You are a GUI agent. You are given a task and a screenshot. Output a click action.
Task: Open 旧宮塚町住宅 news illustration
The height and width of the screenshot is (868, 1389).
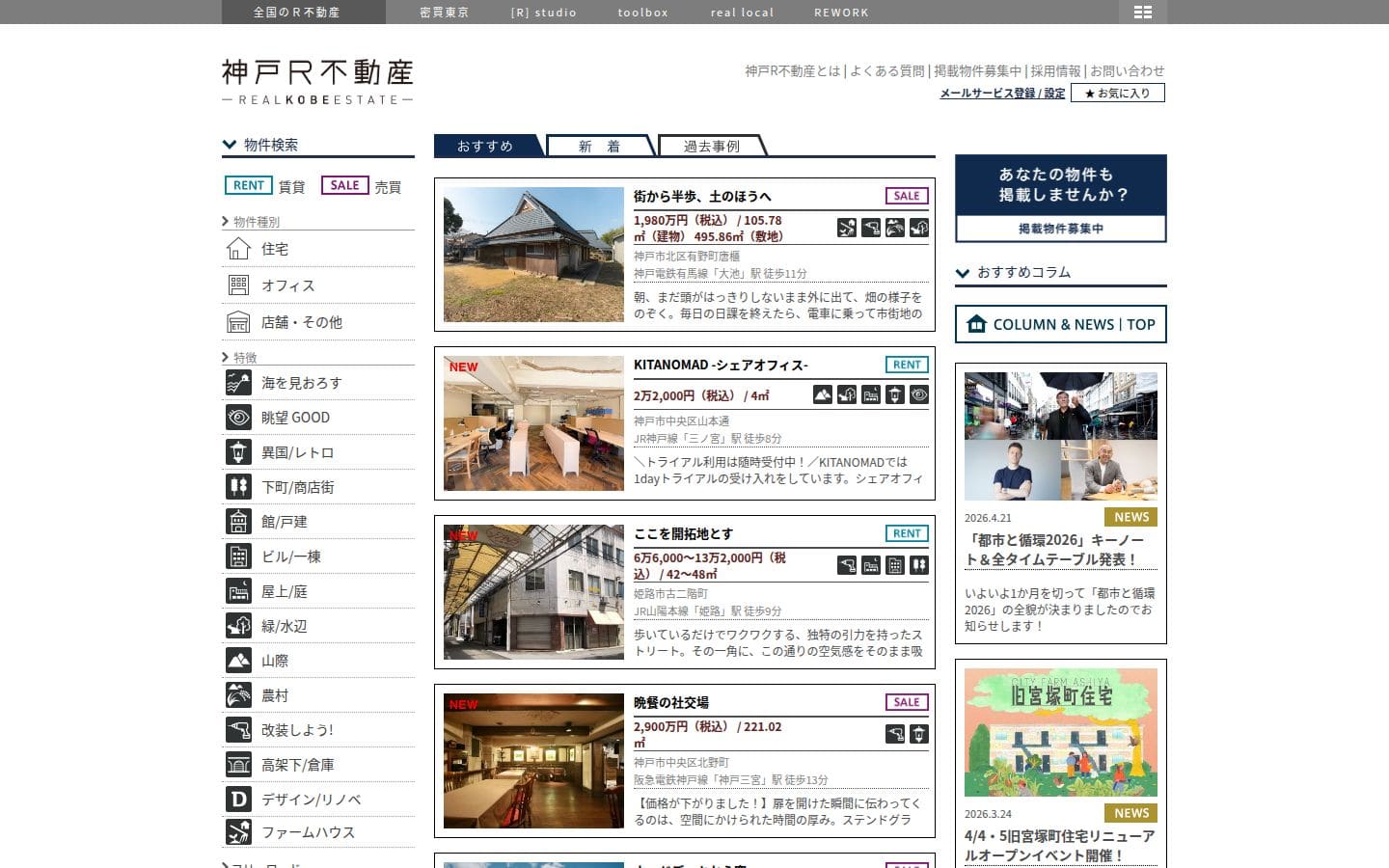(1061, 733)
